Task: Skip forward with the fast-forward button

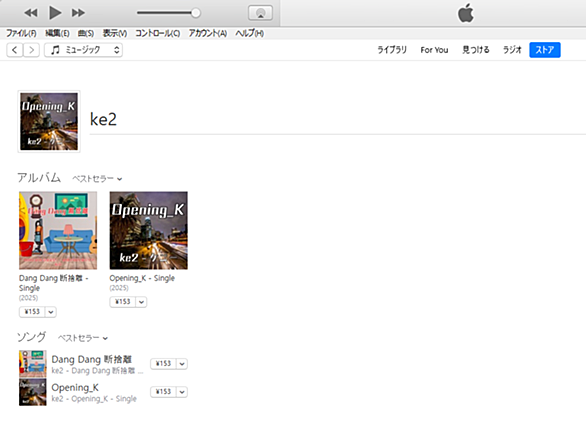Action: [78, 13]
